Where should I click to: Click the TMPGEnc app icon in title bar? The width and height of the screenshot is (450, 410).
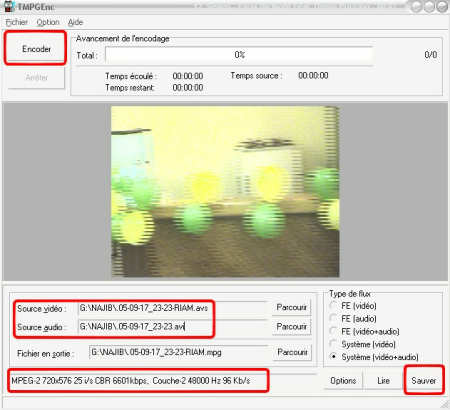click(x=9, y=6)
